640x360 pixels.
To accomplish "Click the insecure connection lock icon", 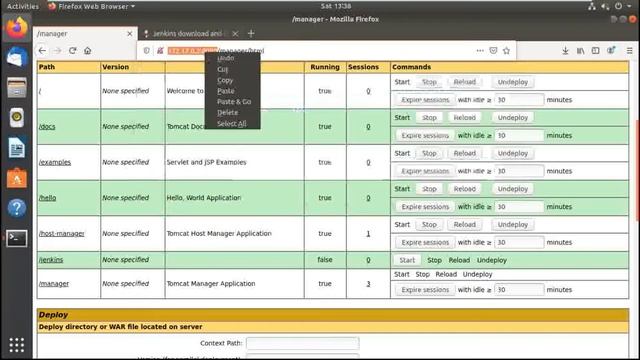I will tap(160, 51).
